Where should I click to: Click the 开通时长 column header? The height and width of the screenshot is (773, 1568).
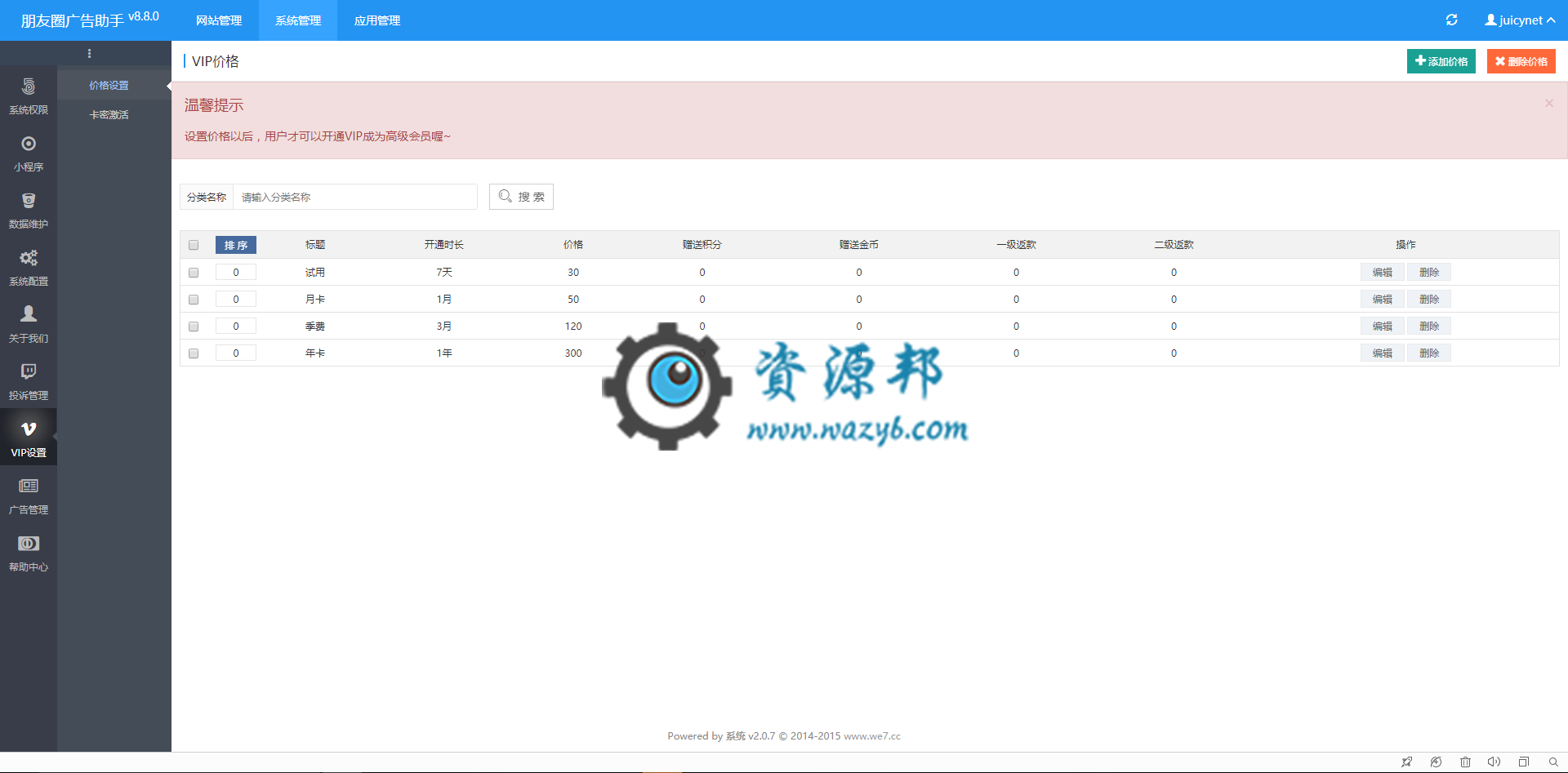point(444,245)
